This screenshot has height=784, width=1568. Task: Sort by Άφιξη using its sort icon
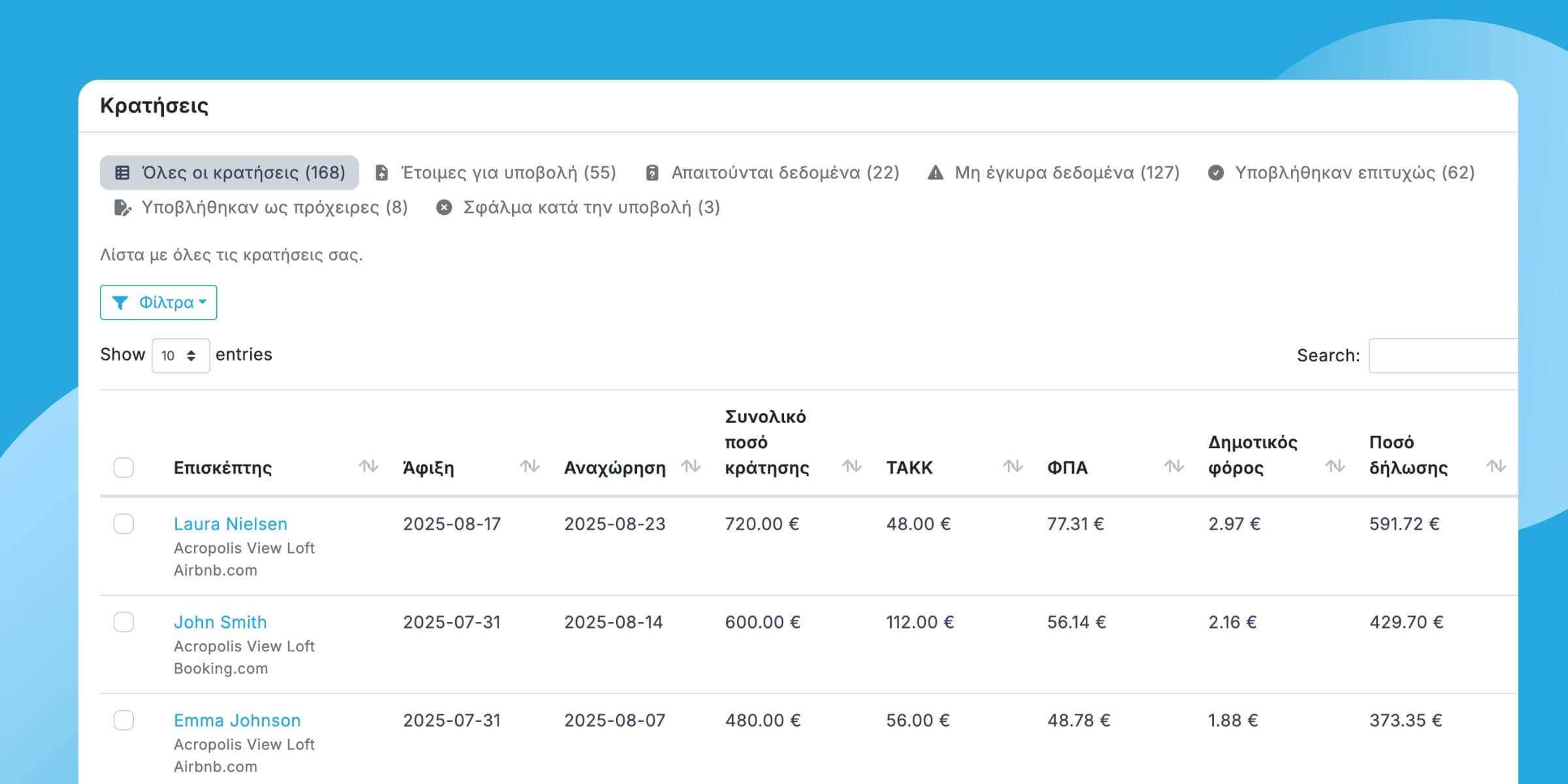coord(529,466)
